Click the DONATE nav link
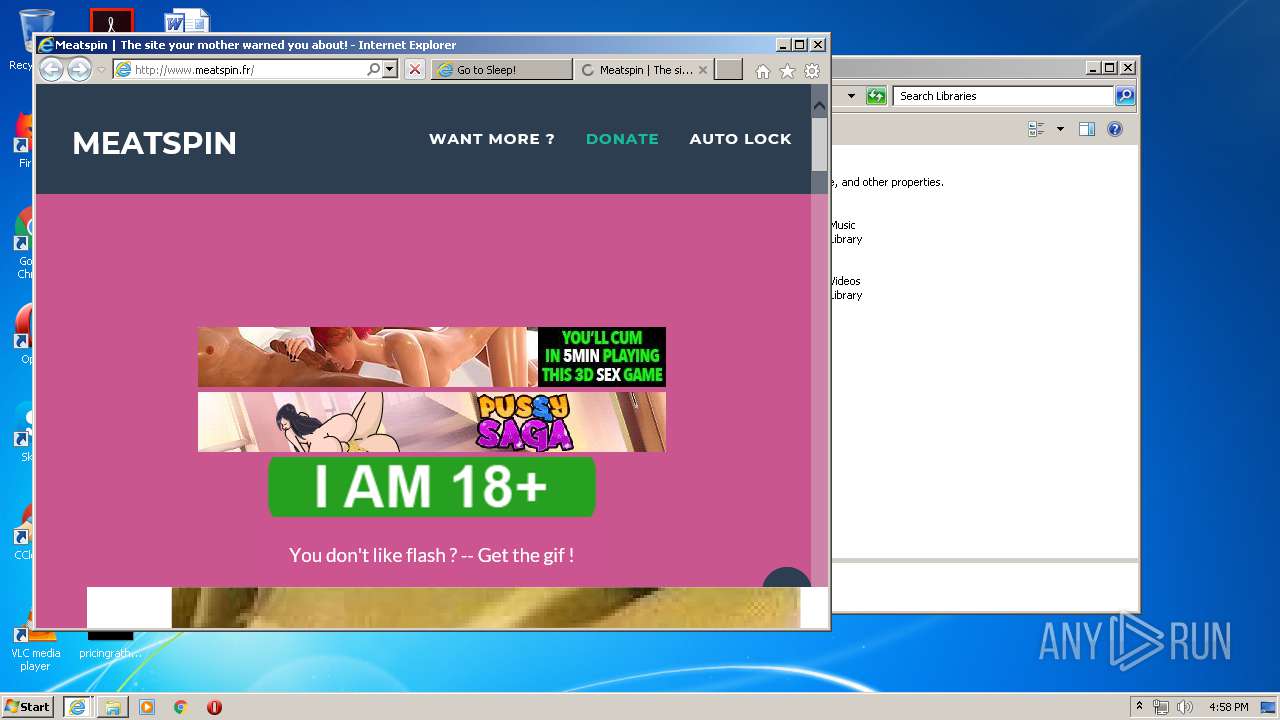 [622, 139]
